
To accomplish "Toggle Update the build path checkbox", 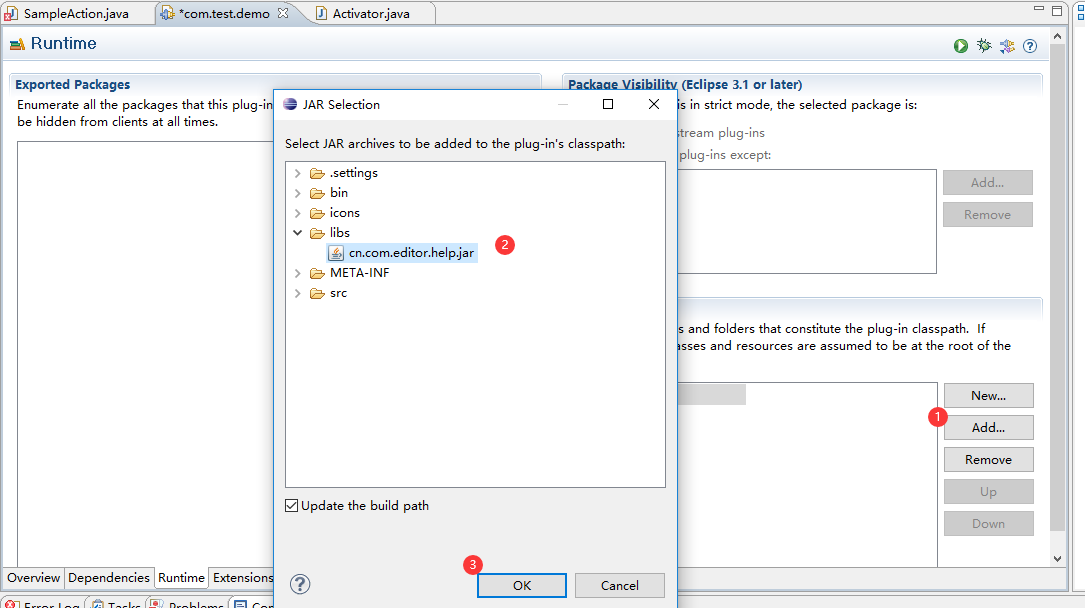I will (292, 506).
